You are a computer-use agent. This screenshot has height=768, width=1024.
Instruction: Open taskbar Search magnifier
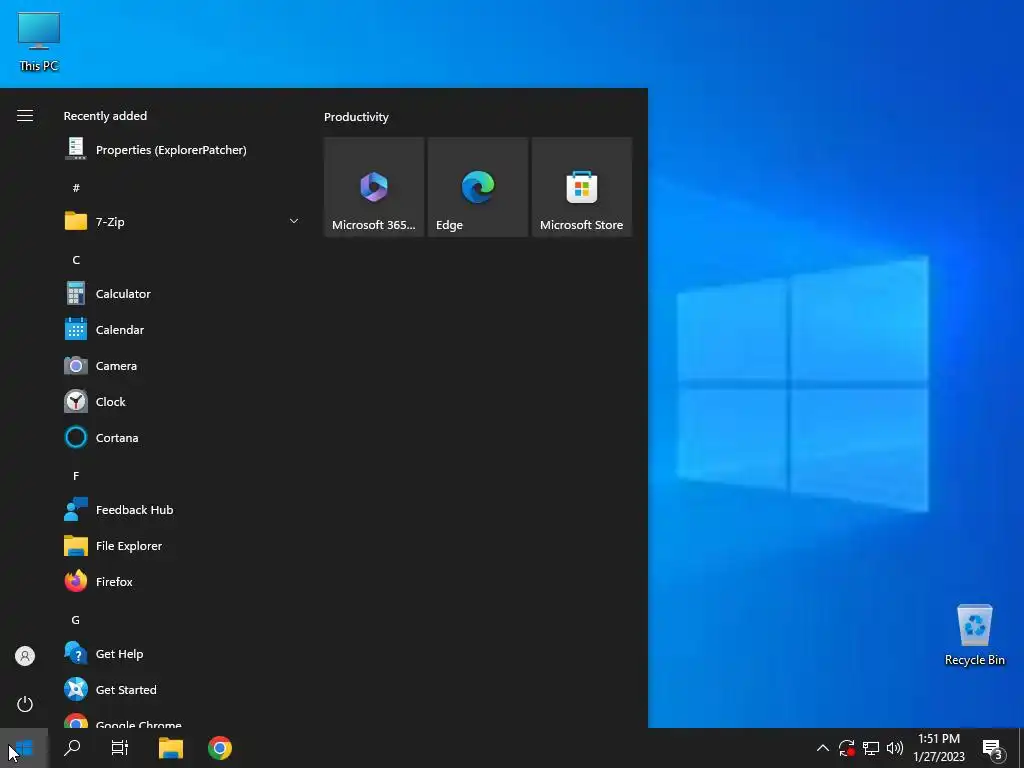(72, 748)
